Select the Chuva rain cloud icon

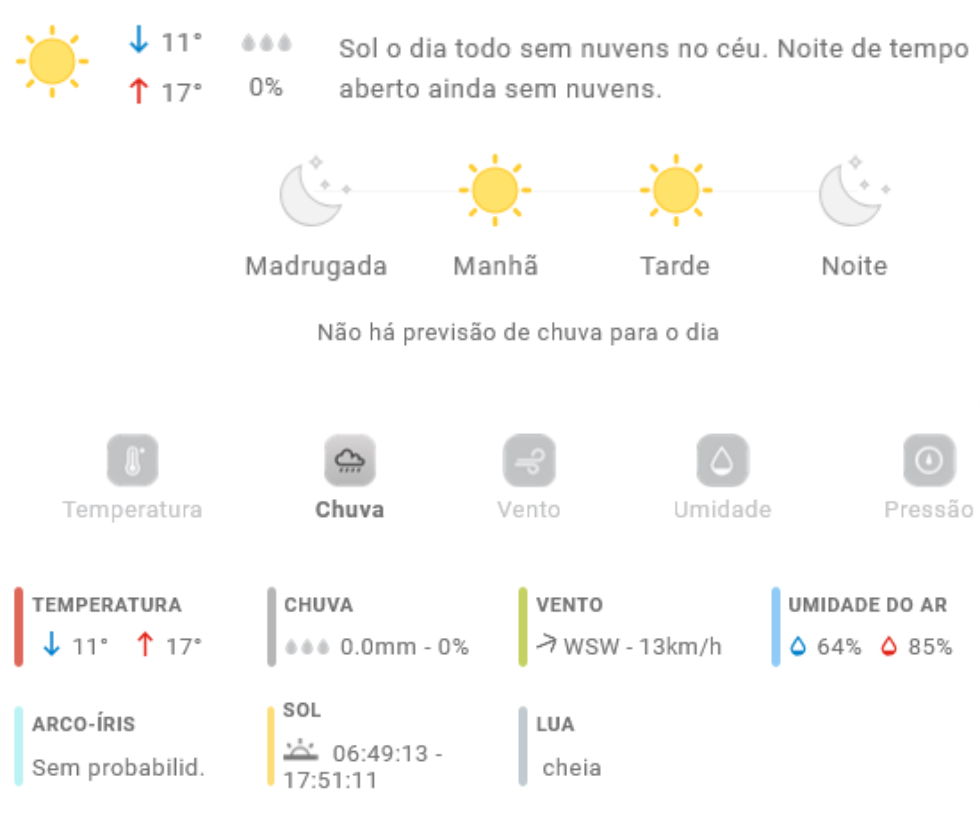click(x=350, y=461)
